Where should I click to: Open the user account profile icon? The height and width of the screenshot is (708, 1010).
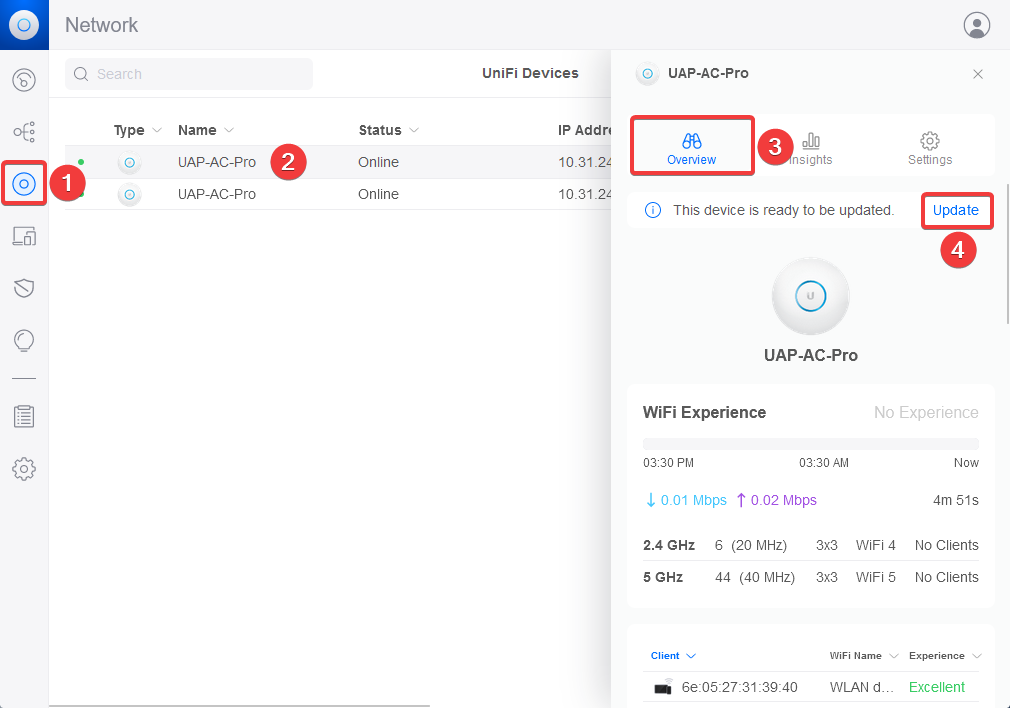(977, 25)
